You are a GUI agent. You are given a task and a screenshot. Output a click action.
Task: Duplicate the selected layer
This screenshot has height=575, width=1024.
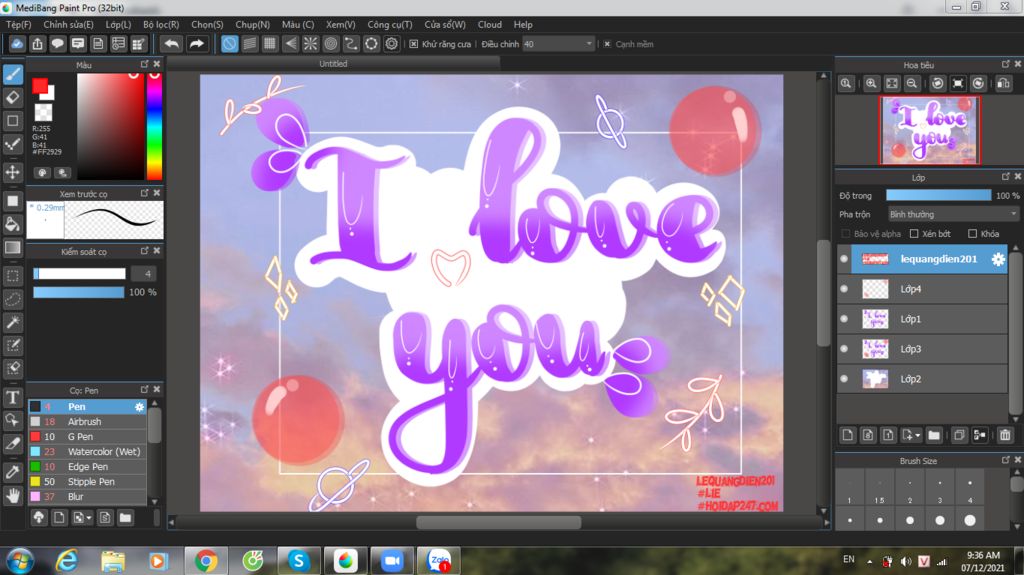click(x=959, y=435)
